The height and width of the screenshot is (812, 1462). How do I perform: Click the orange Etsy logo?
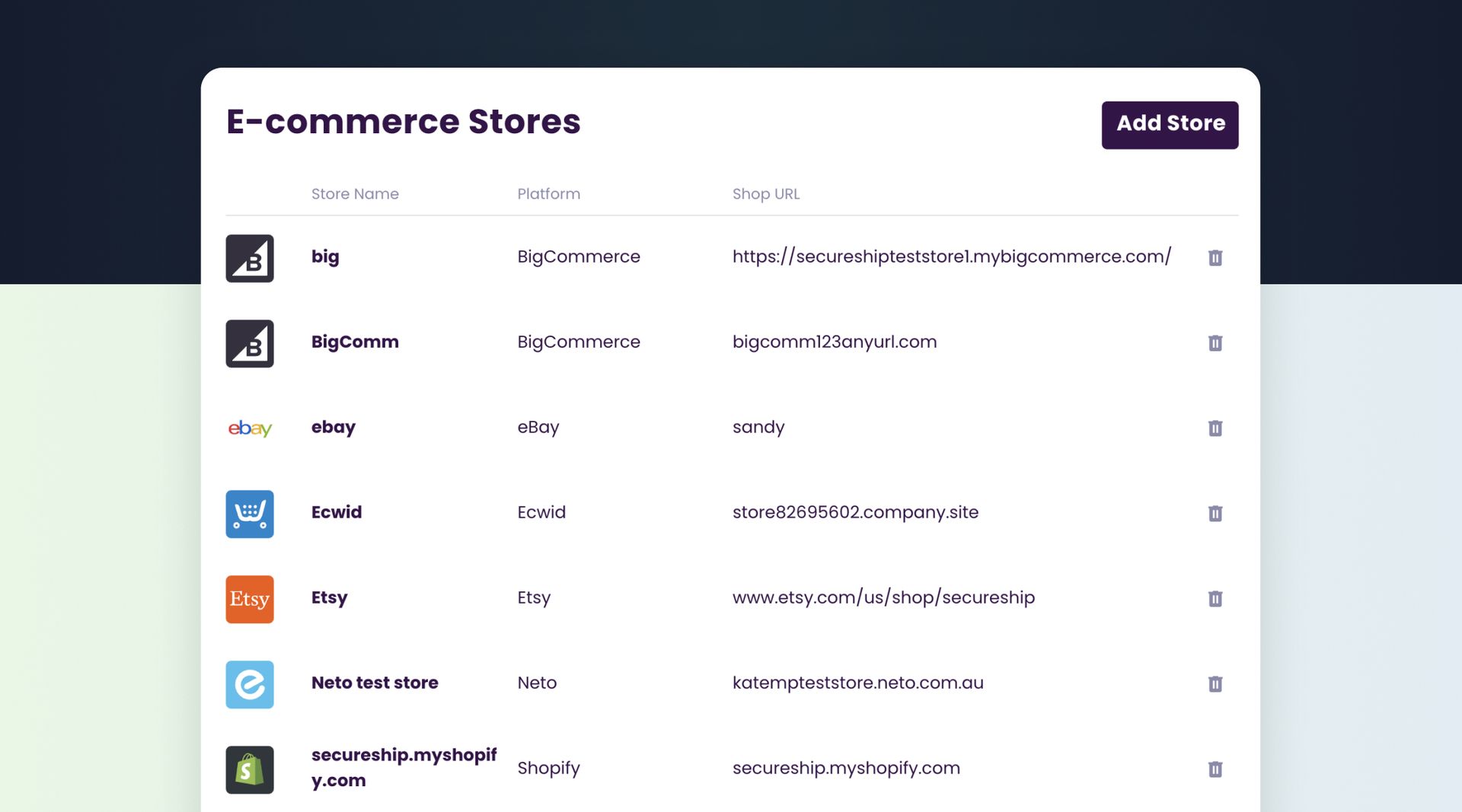[x=249, y=600]
